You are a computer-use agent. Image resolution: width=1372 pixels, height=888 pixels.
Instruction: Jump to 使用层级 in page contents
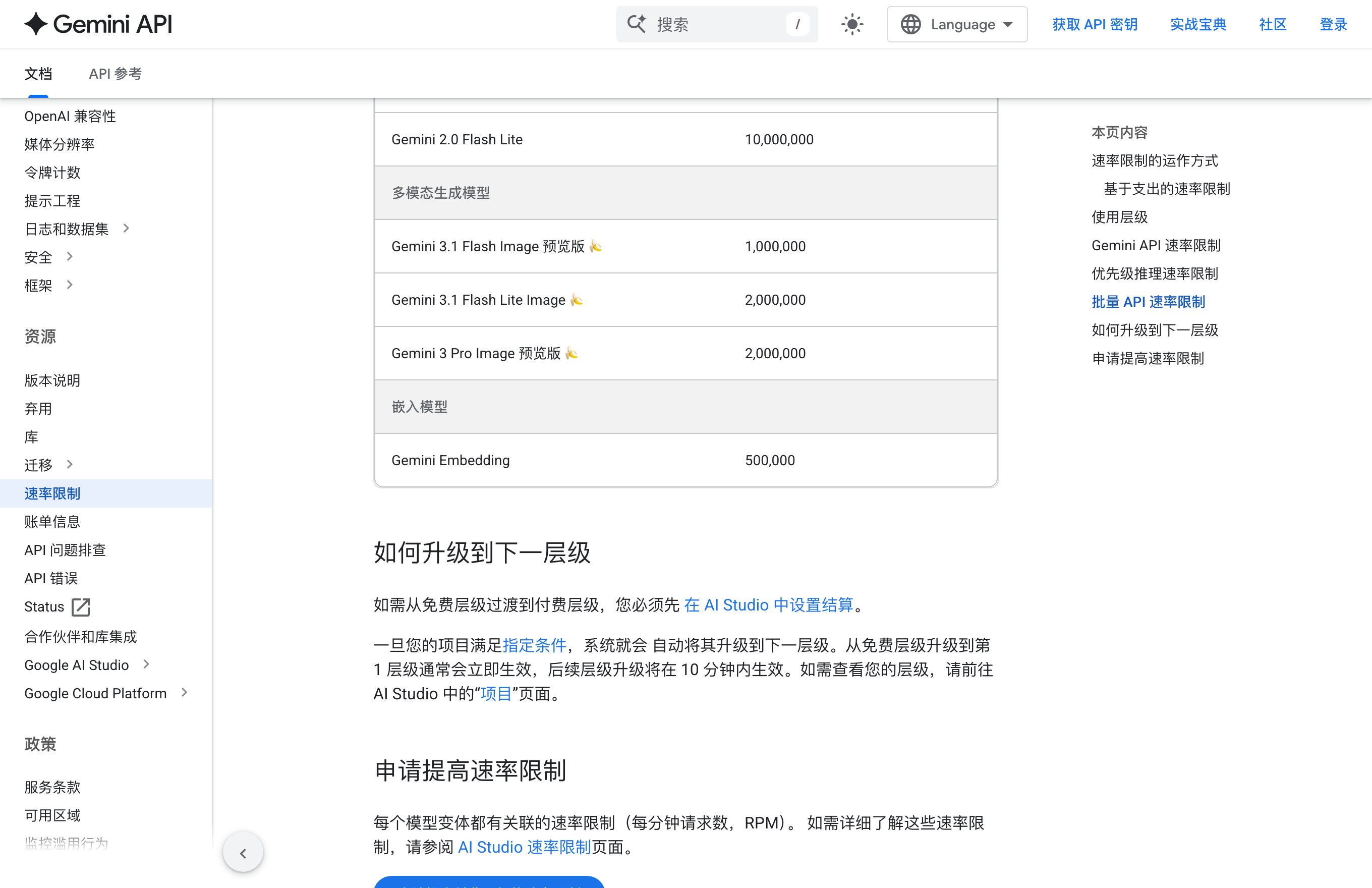[1119, 217]
